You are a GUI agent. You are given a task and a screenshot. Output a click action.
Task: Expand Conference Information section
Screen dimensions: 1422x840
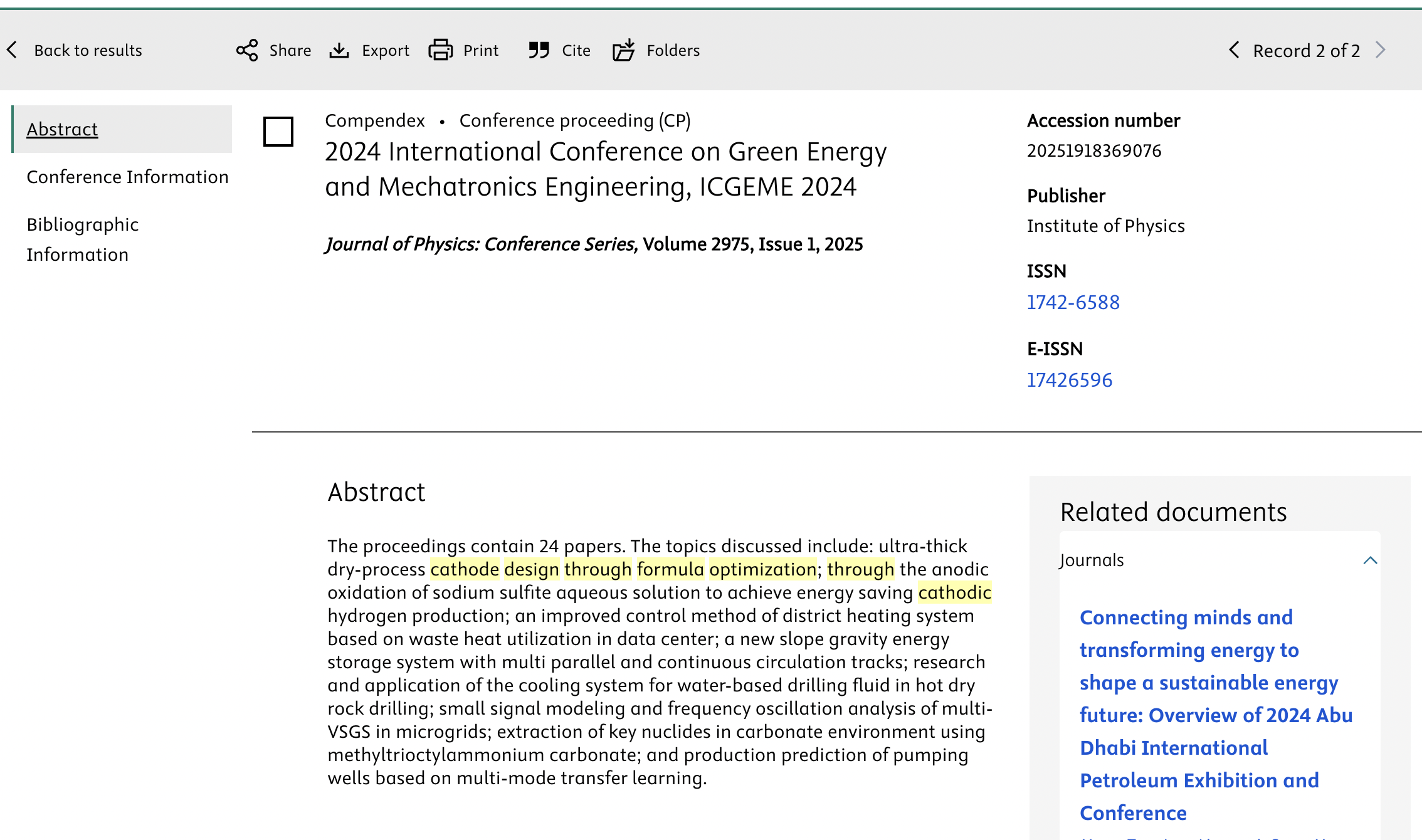tap(127, 176)
